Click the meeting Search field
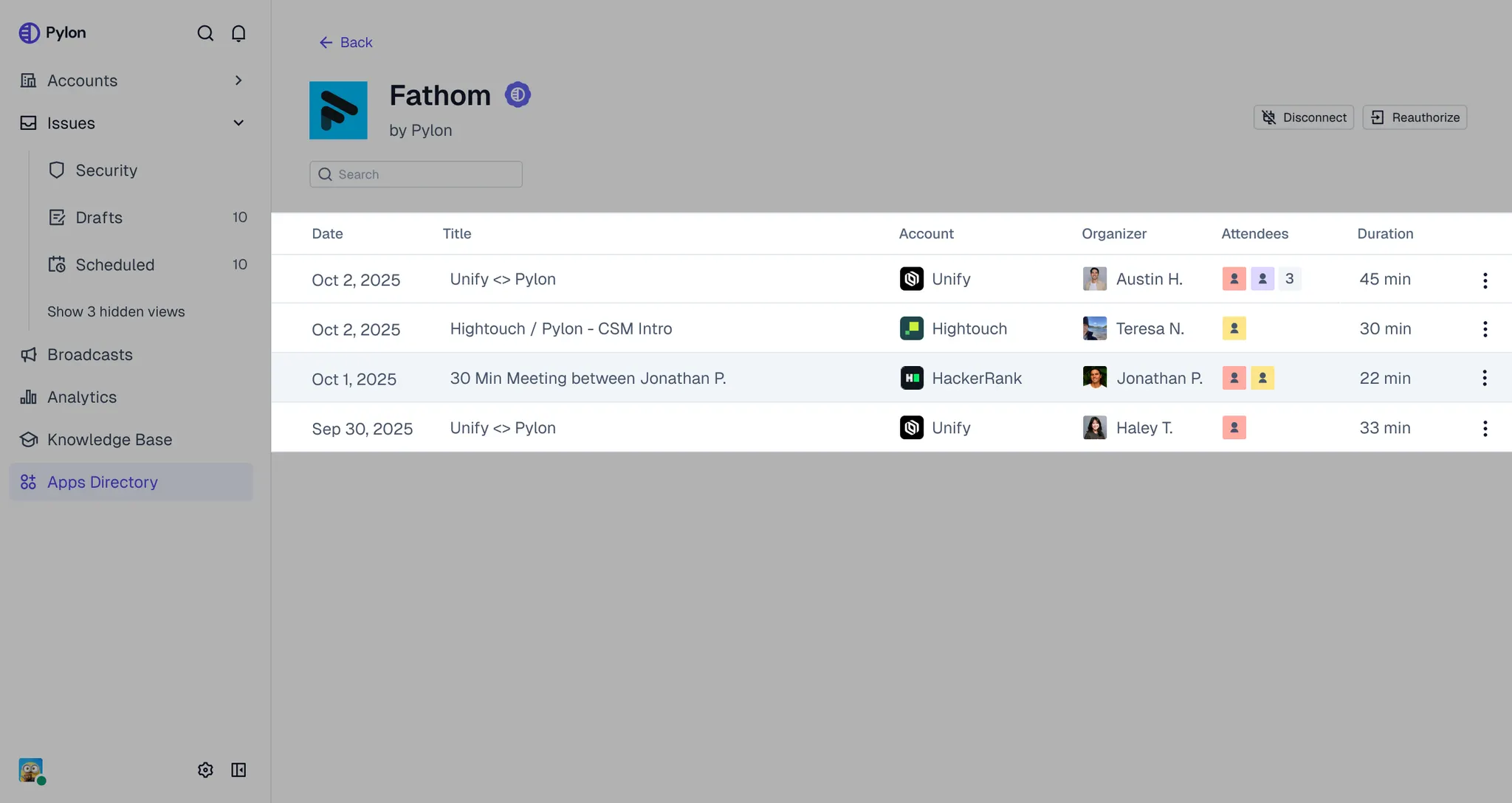This screenshot has height=803, width=1512. point(416,174)
